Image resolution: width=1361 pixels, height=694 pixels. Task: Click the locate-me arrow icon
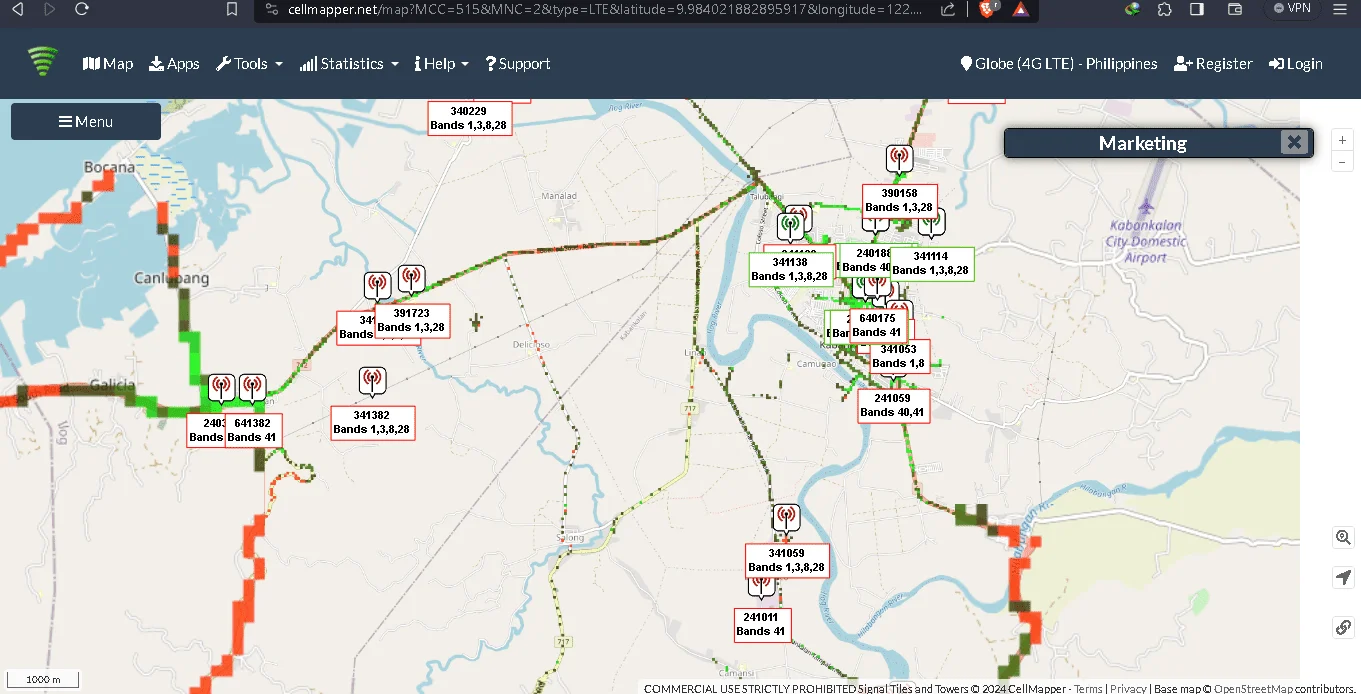(1343, 578)
